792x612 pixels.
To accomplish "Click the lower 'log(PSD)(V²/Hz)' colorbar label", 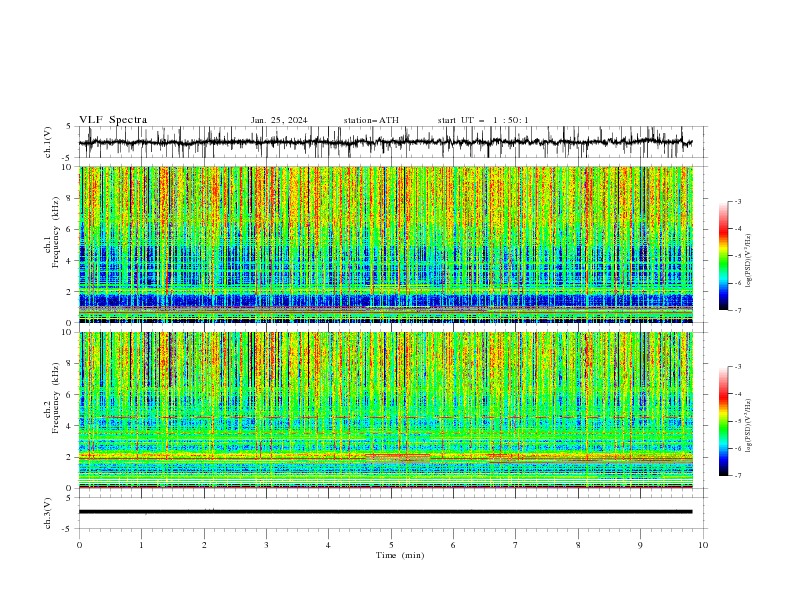I will [x=749, y=425].
